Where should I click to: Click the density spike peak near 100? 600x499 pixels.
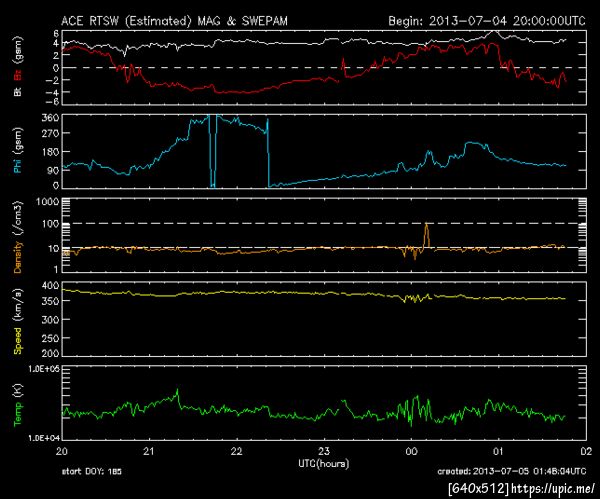427,225
